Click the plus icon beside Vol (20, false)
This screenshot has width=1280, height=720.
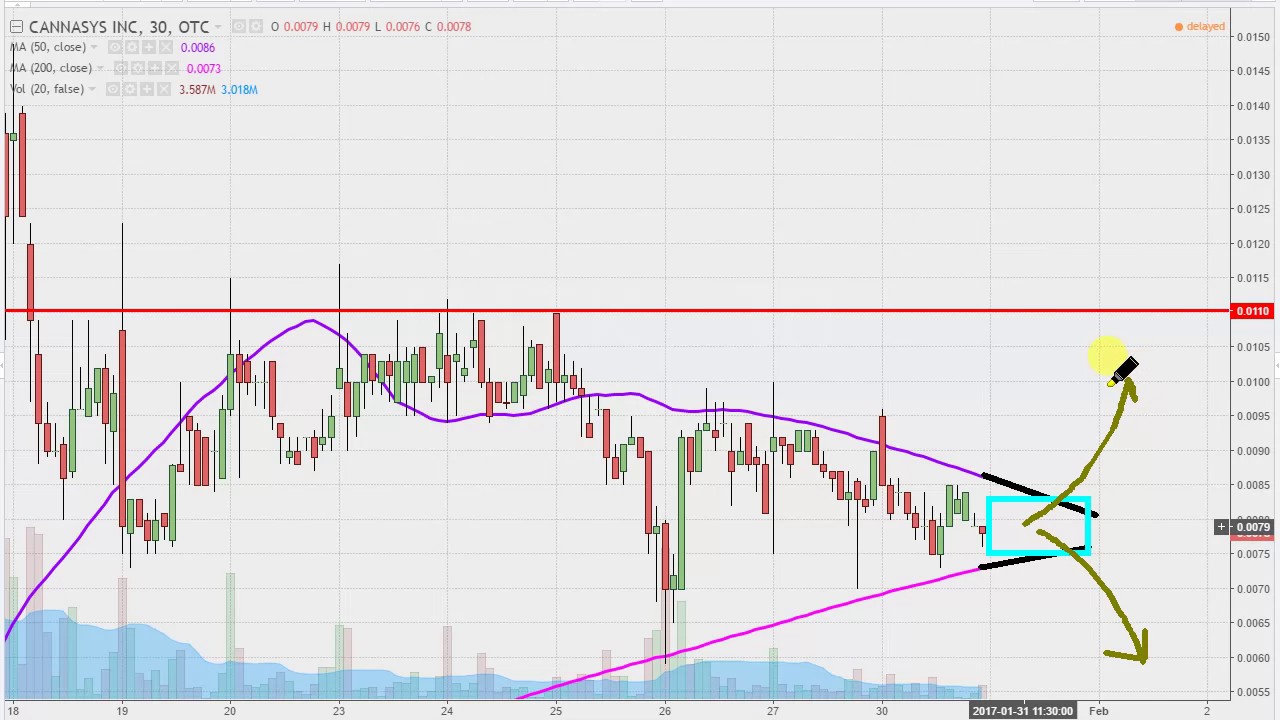click(x=147, y=89)
